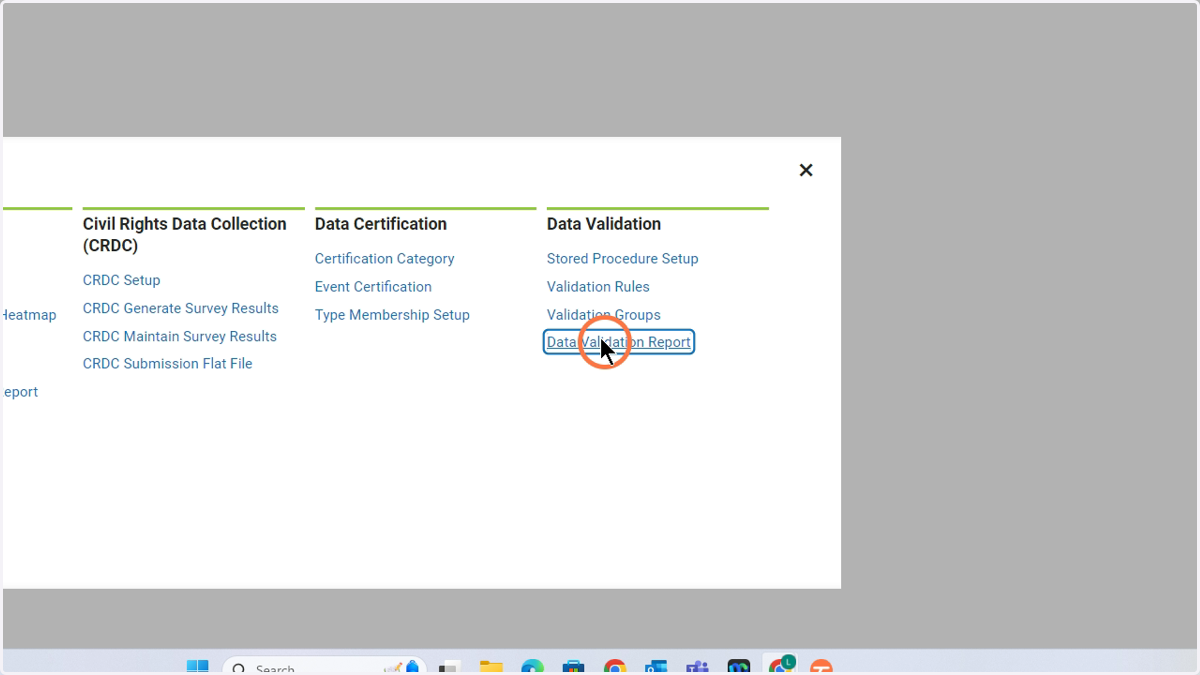The height and width of the screenshot is (675, 1200).
Task: Click the Data Validation section heading
Action: 604,224
